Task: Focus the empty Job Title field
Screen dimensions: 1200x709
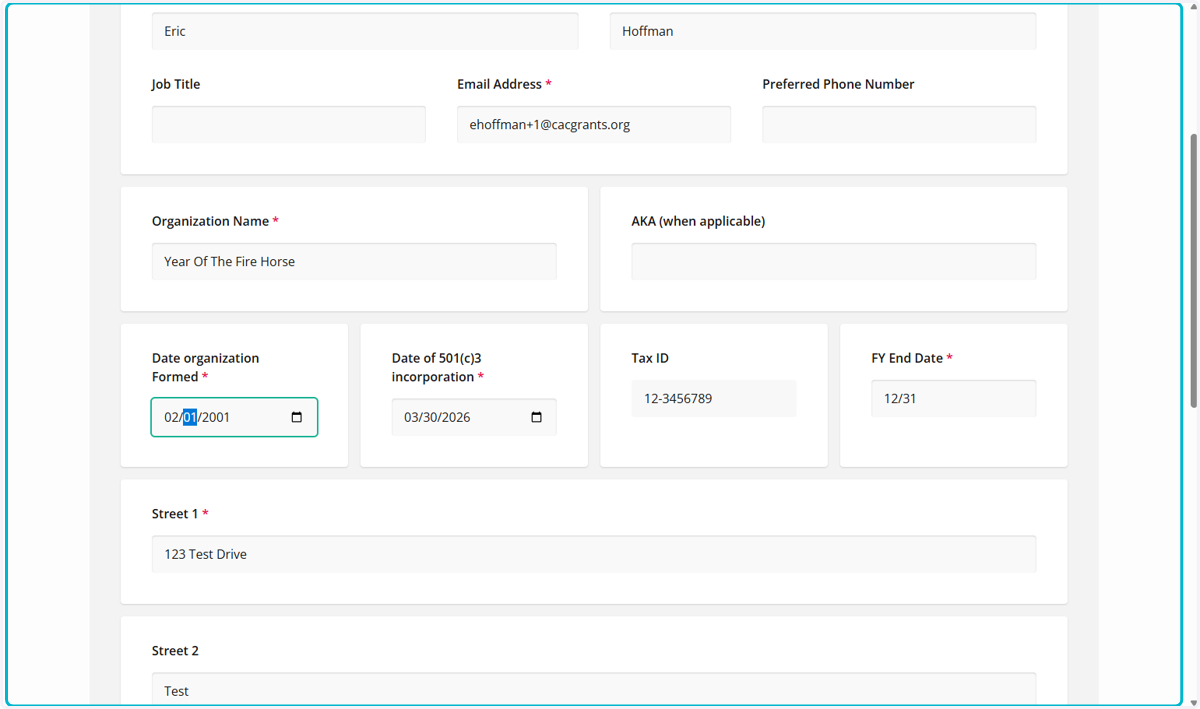Action: (289, 125)
